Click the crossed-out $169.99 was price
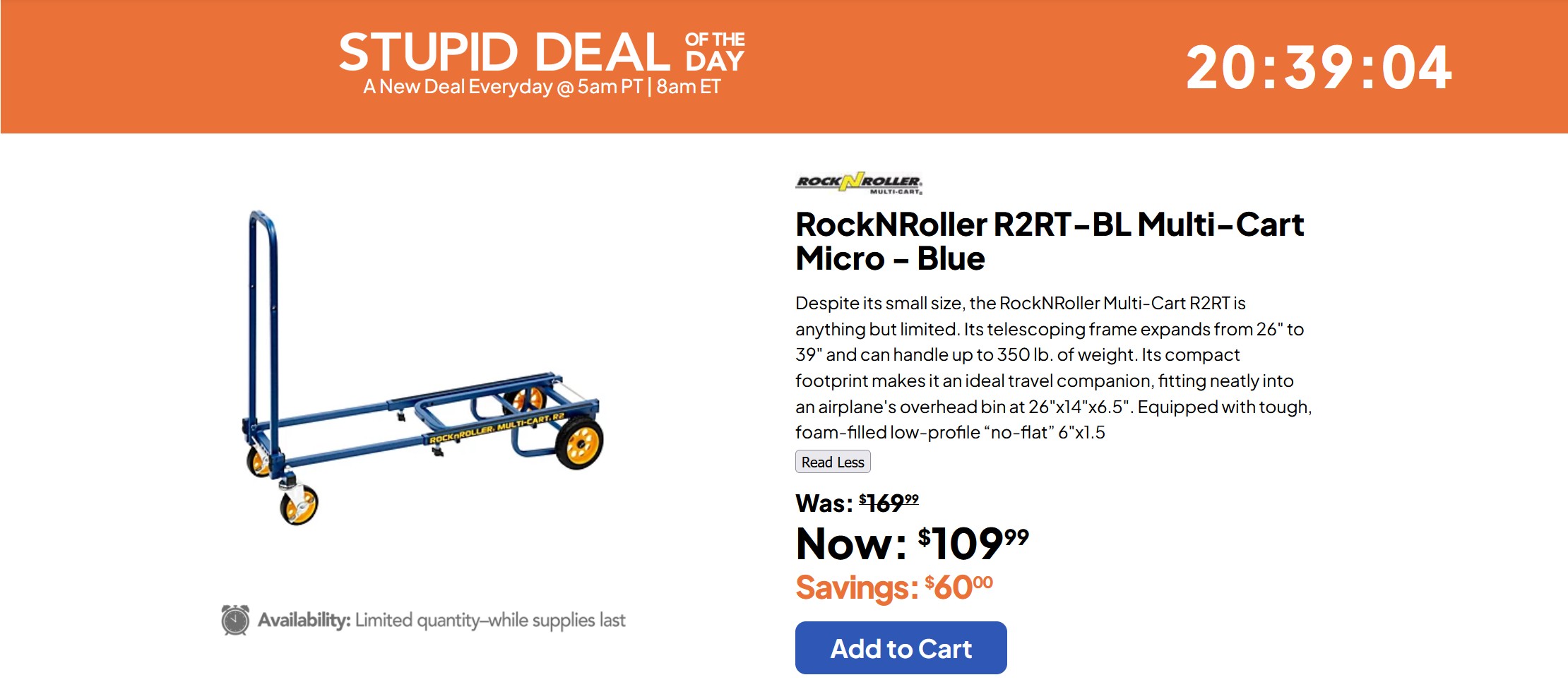This screenshot has width=1568, height=699. pos(889,503)
